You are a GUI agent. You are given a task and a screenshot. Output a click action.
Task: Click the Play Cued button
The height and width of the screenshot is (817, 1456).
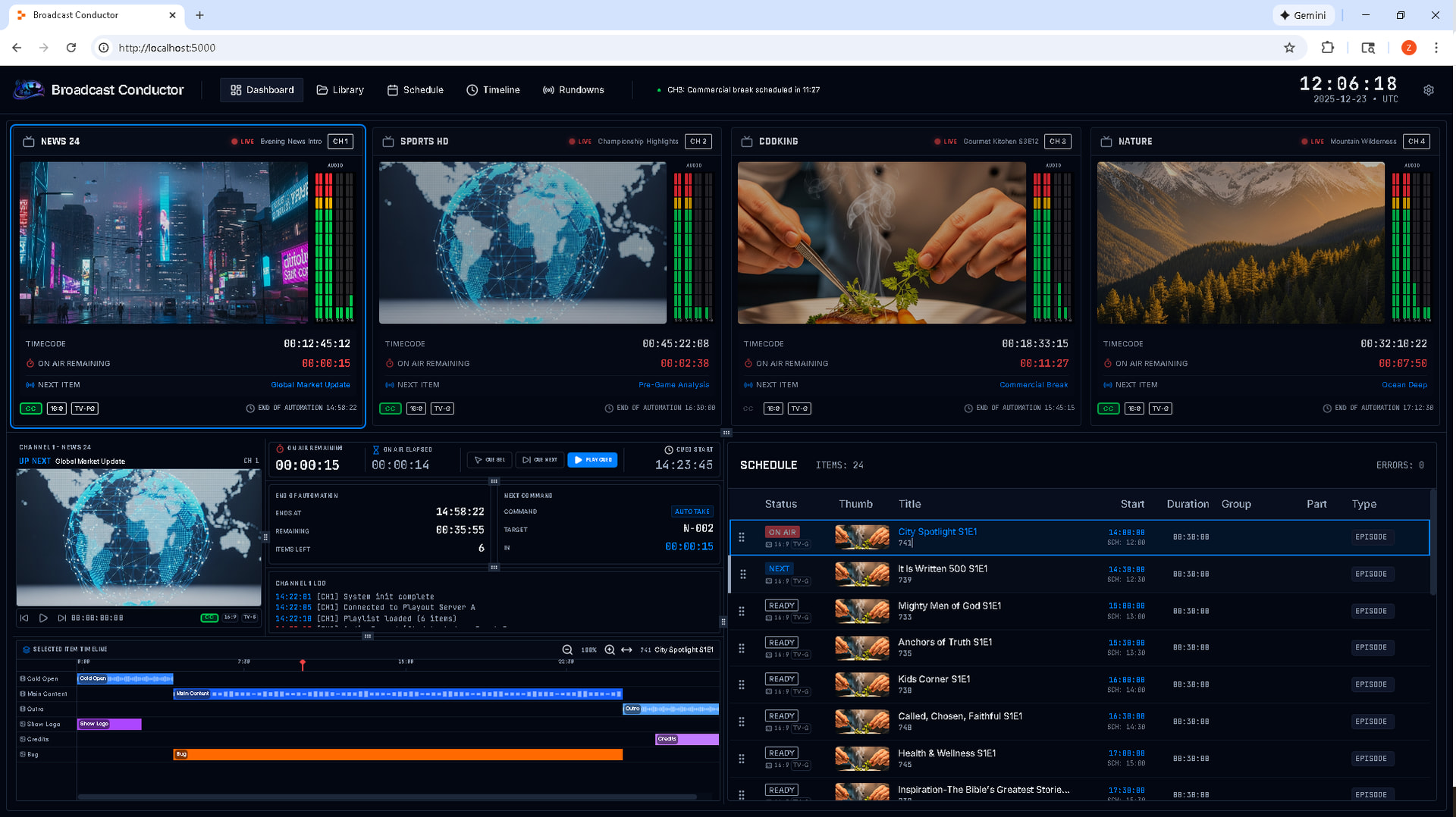[592, 460]
